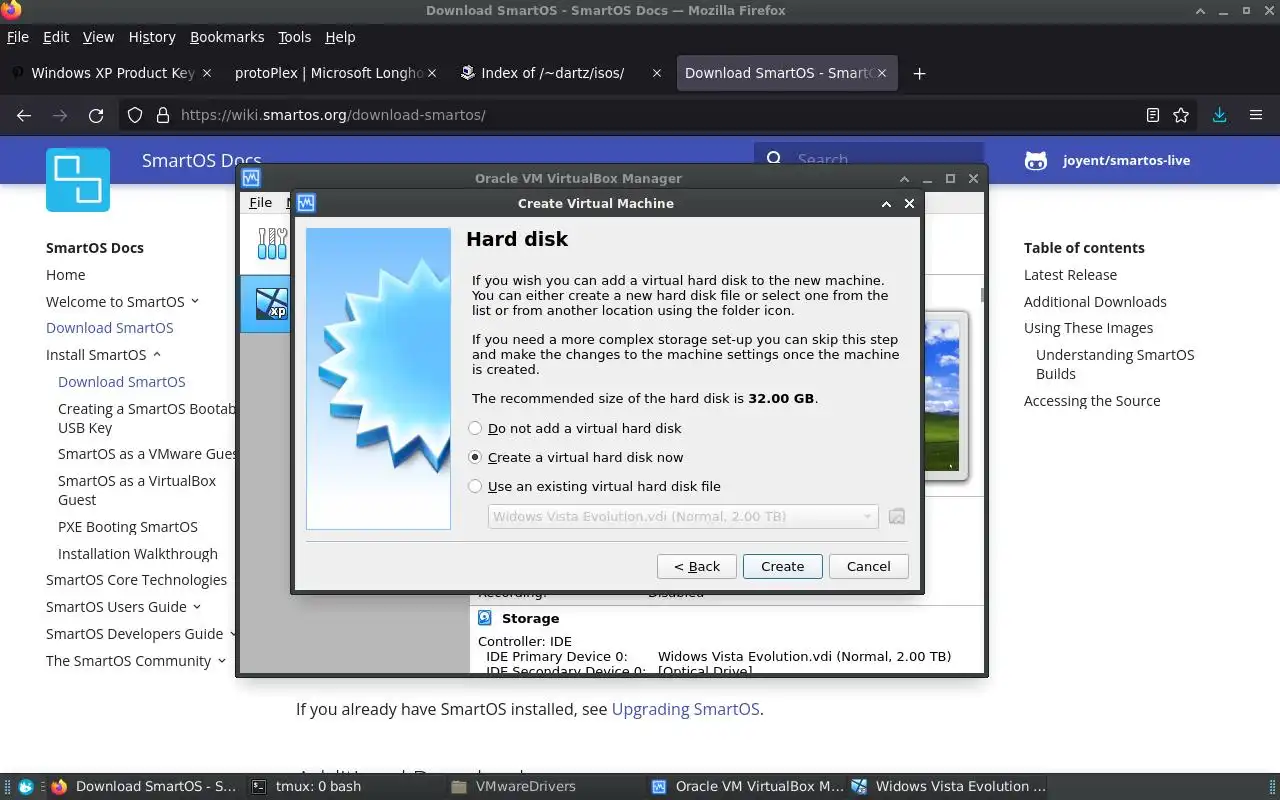This screenshot has height=800, width=1280.
Task: Bookmark this page with star icon
Action: coord(1181,115)
